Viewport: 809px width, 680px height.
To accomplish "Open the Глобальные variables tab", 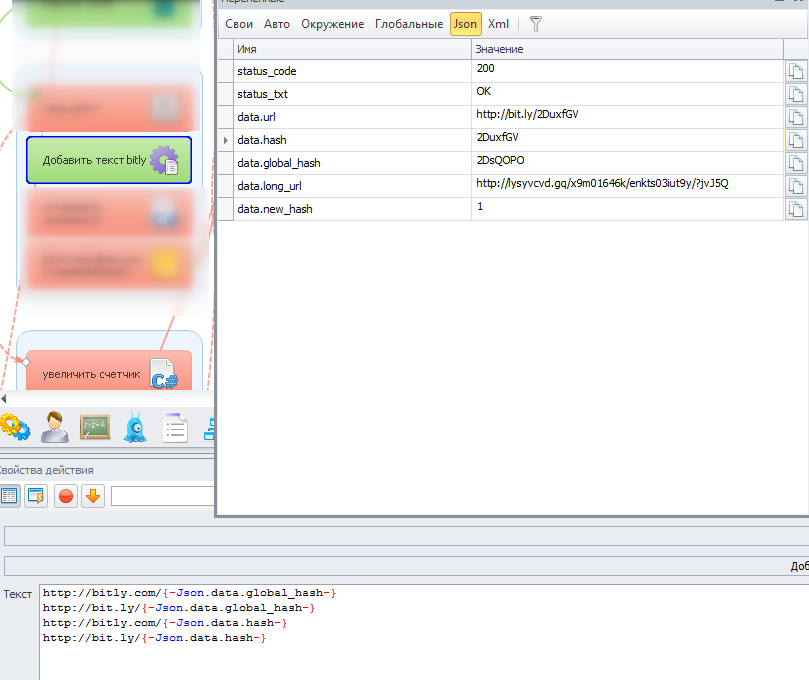I will pos(409,24).
